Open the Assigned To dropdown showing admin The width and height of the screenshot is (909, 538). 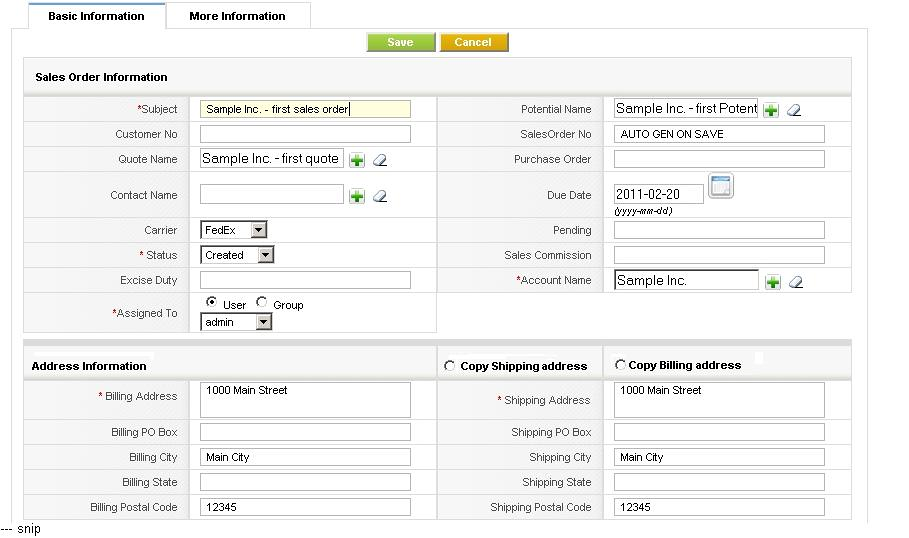[236, 322]
